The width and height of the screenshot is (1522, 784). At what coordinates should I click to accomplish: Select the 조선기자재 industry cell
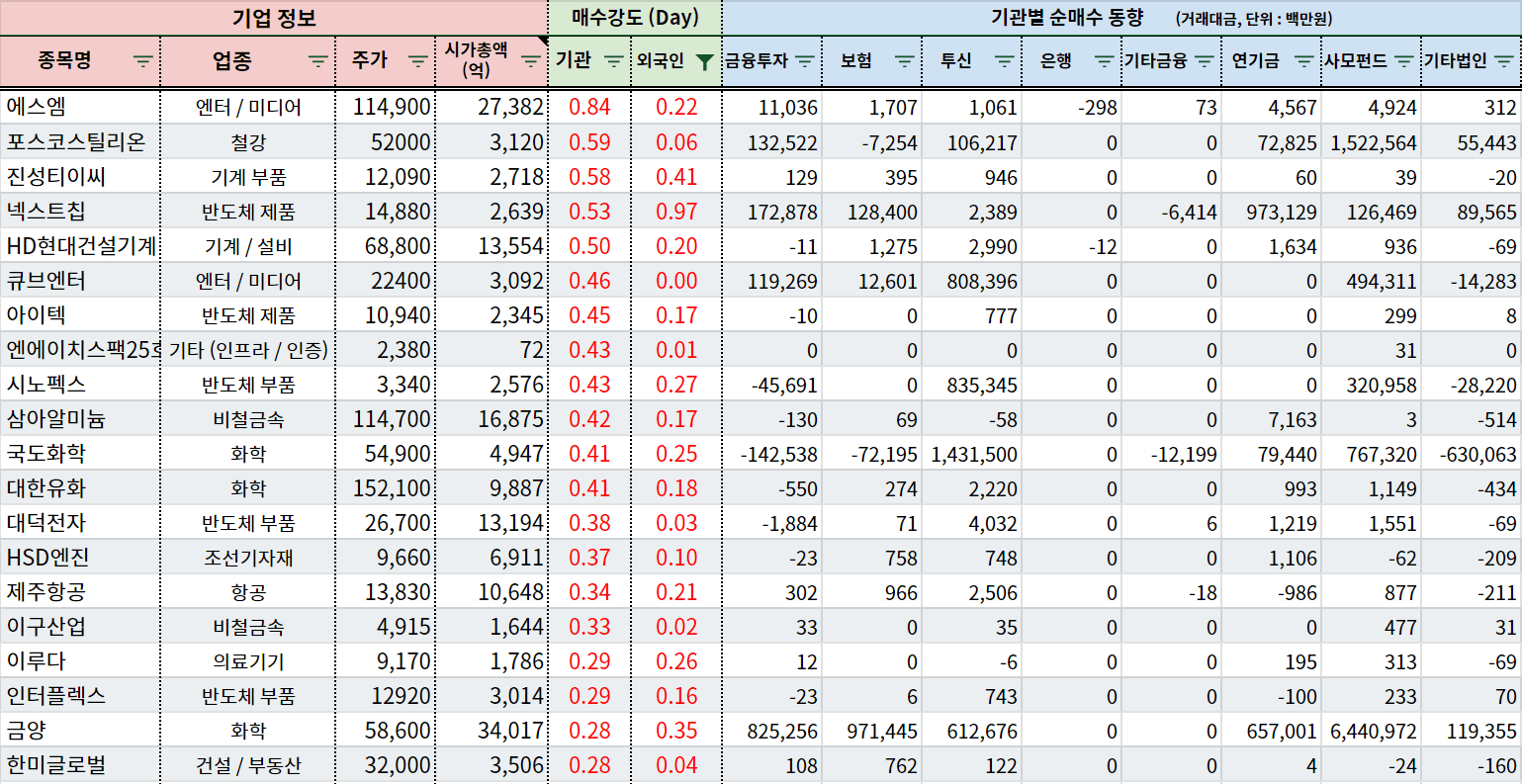click(248, 557)
